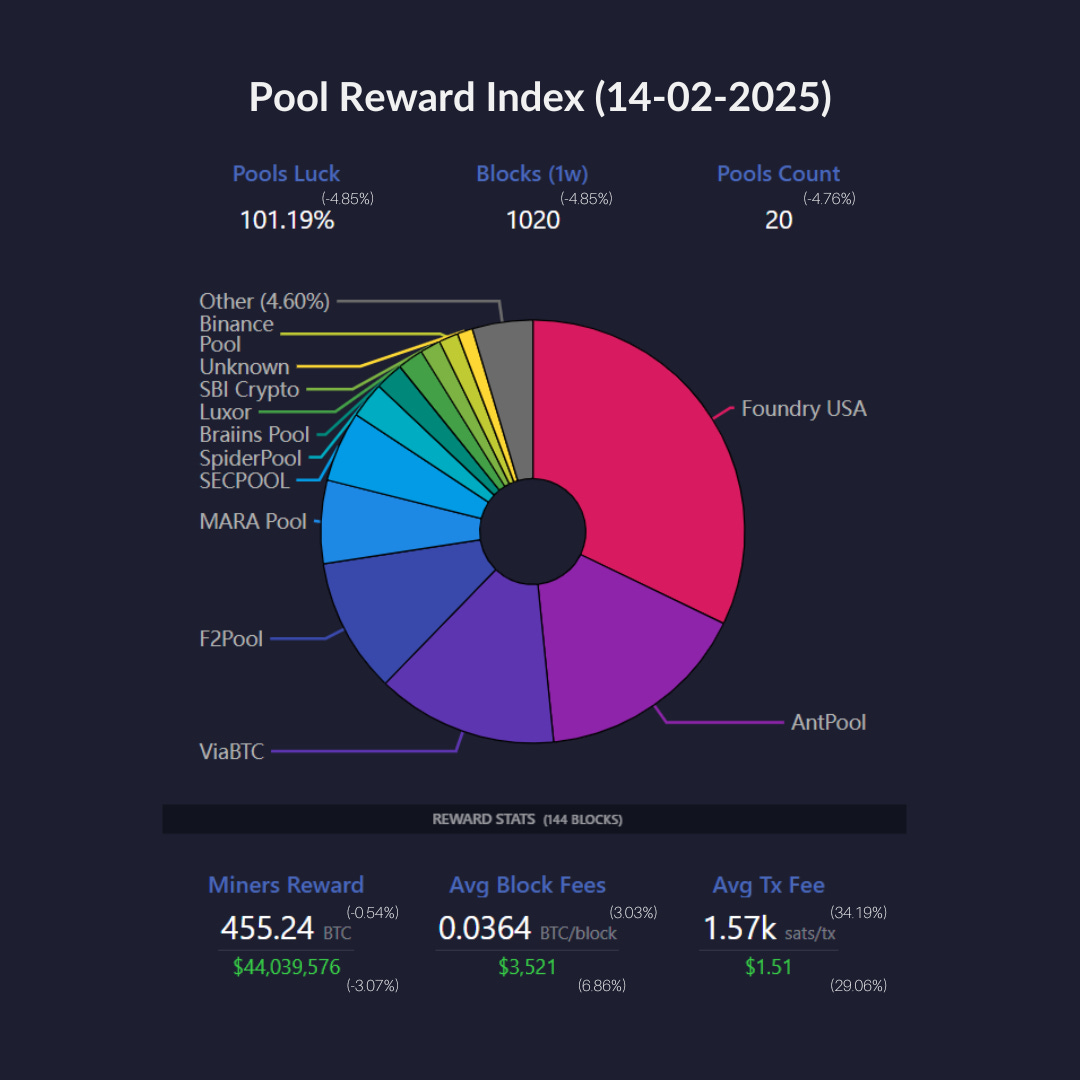Screen dimensions: 1080x1080
Task: Click the MARA Pool label
Action: [x=253, y=521]
